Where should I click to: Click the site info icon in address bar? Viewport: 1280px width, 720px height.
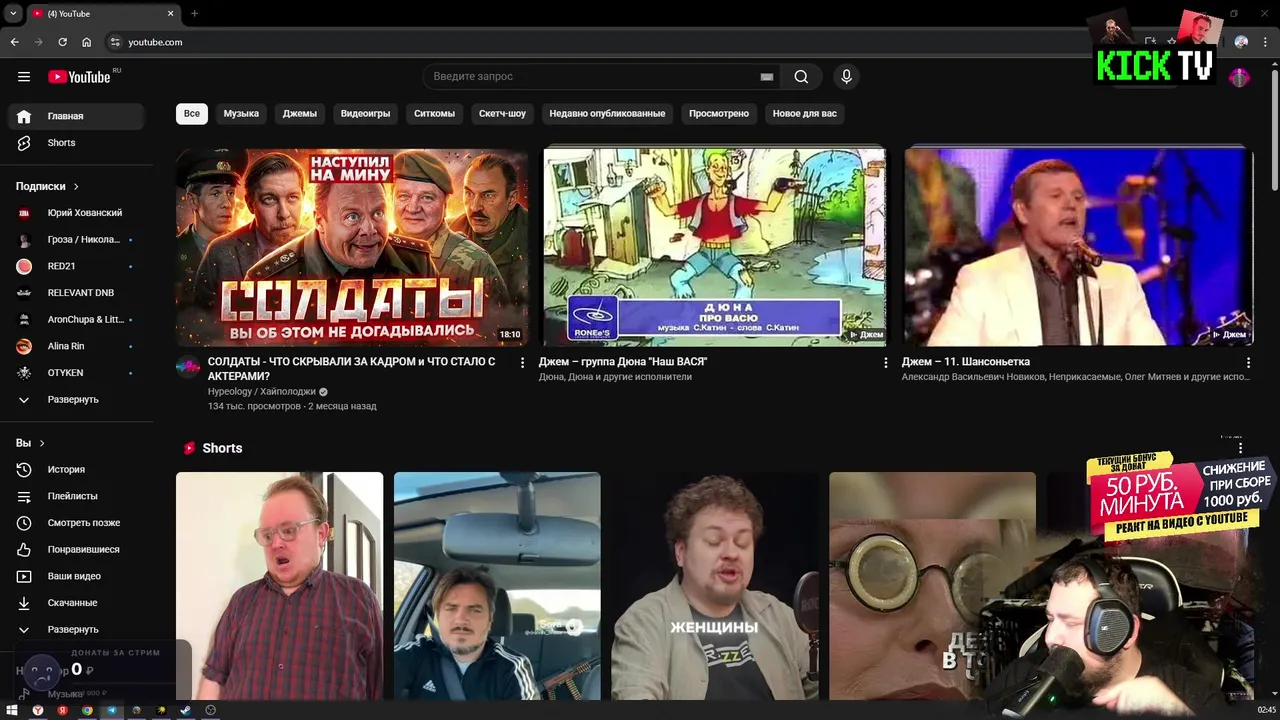(115, 42)
